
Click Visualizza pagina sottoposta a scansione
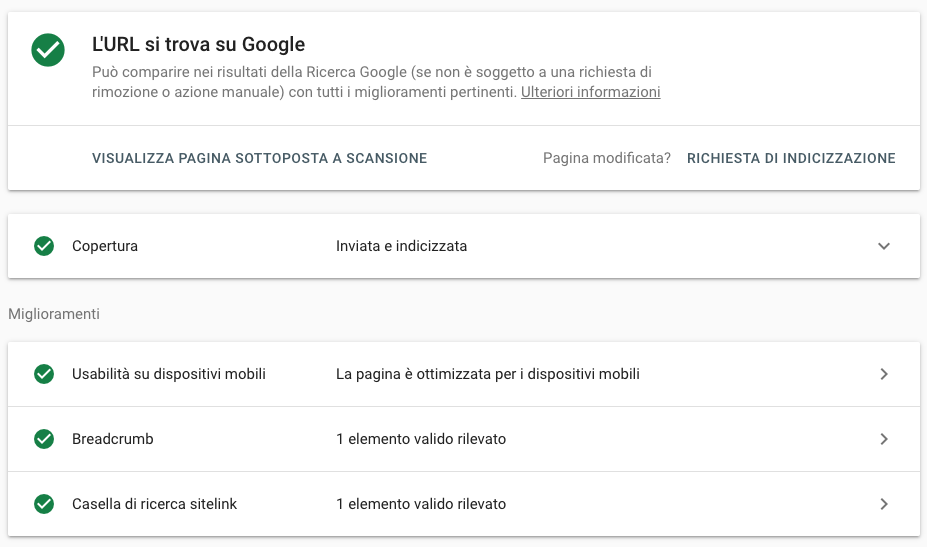coord(259,158)
